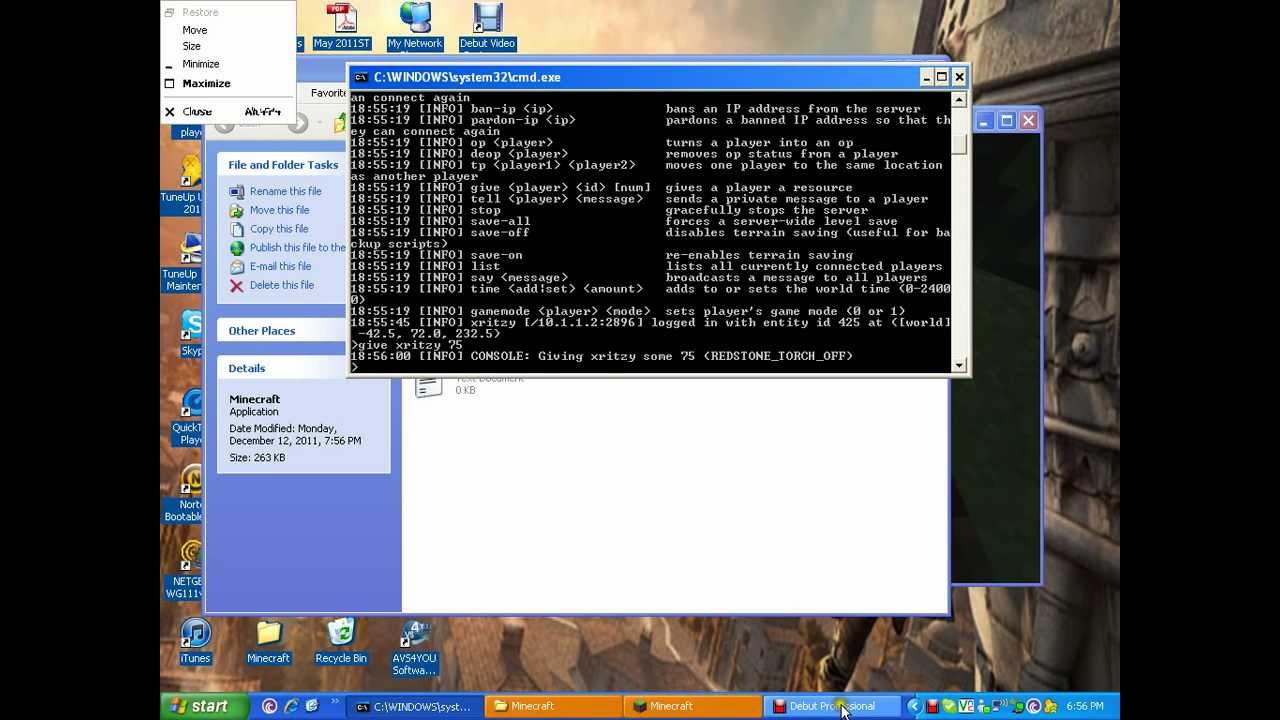The height and width of the screenshot is (720, 1280).
Task: Click the 'give xritzy 75' command line
Action: 407,345
